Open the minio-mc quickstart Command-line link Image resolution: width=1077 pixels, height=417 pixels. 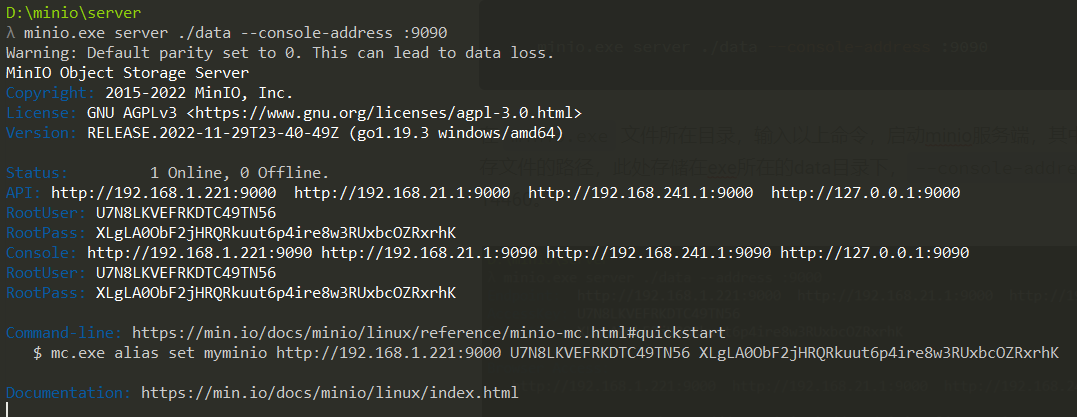tap(393, 333)
